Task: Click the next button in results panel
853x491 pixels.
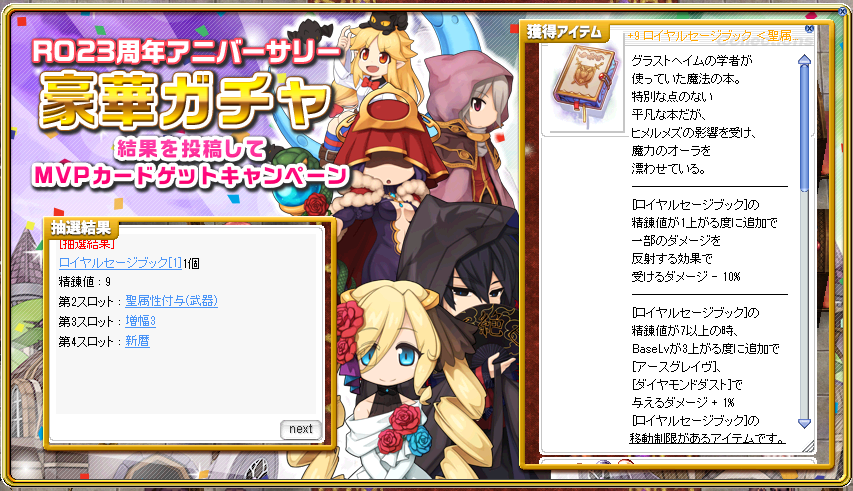Action: pos(300,429)
